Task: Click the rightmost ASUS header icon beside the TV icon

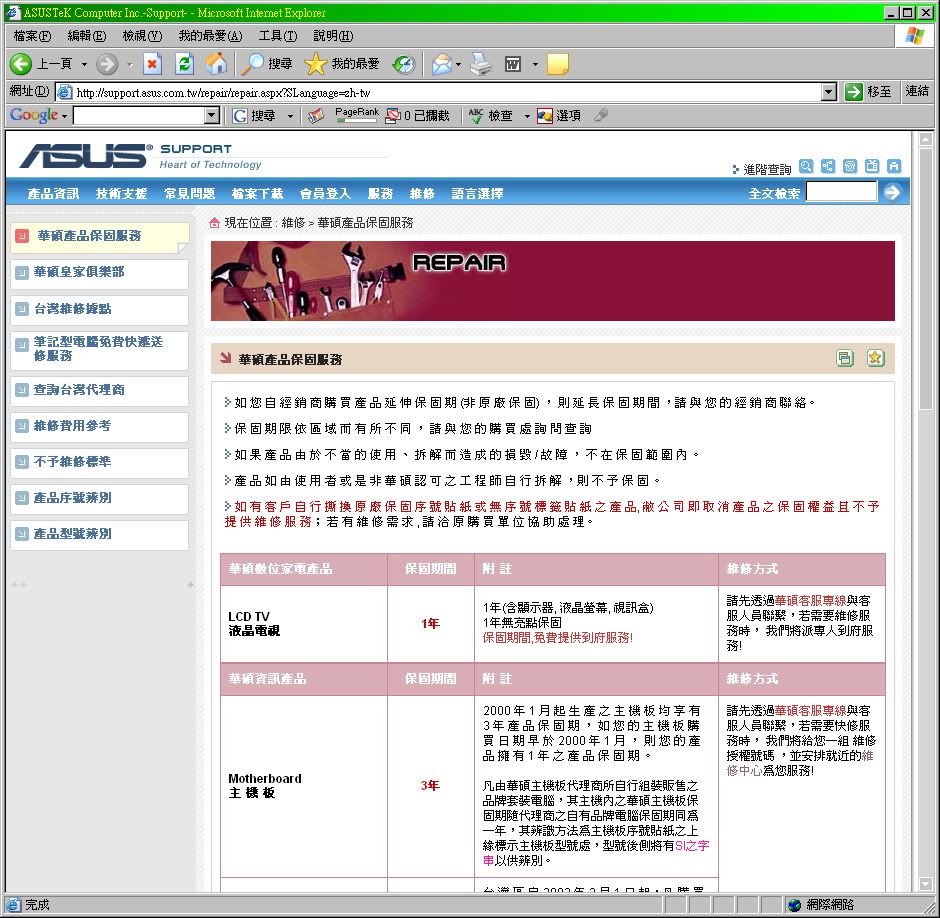Action: tap(894, 166)
